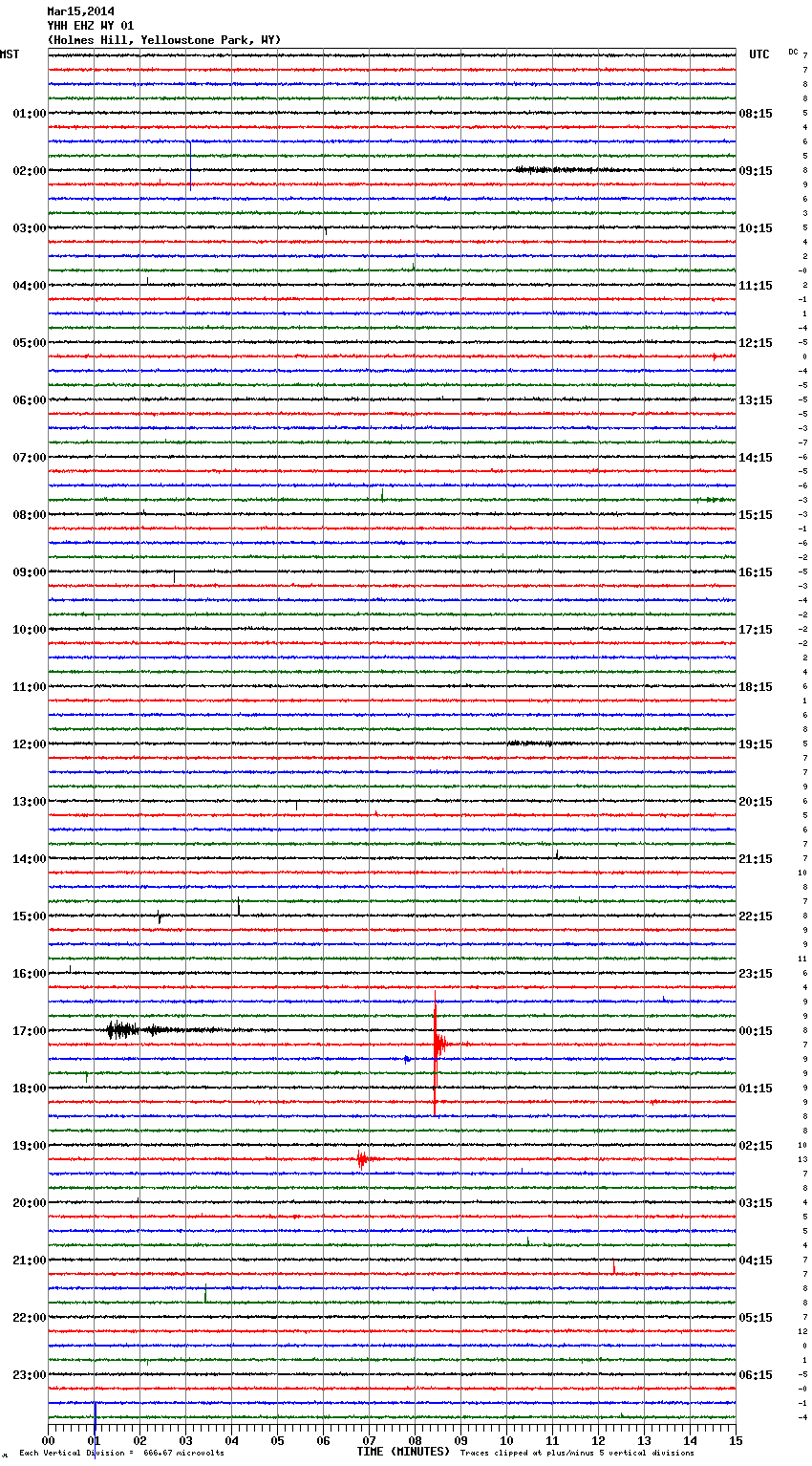Select the station code YHH EHZ WY 01

91,26
